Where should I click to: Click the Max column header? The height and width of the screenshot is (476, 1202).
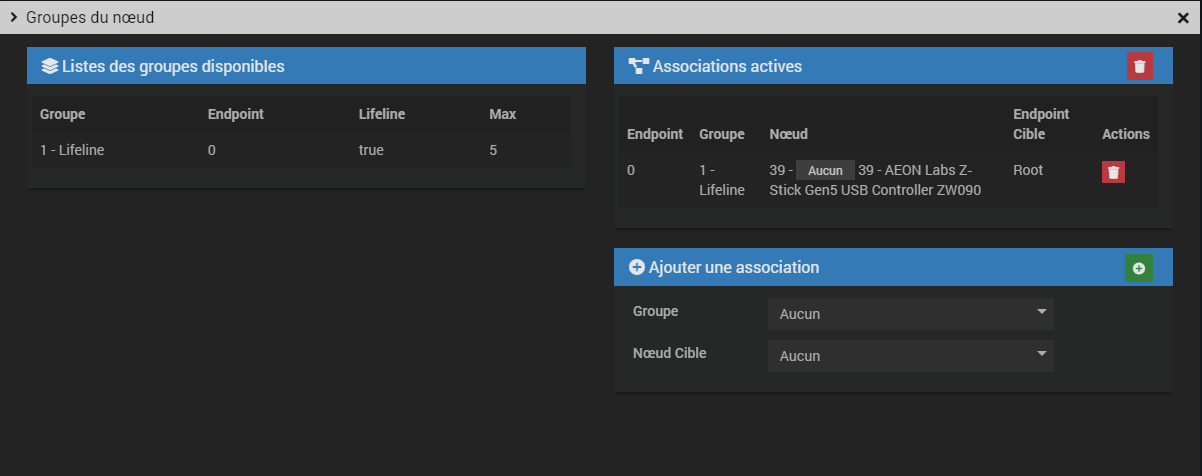point(502,114)
